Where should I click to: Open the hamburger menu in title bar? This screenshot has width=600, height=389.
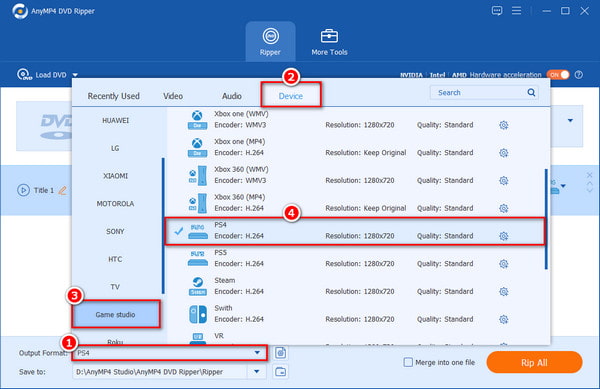(x=517, y=11)
